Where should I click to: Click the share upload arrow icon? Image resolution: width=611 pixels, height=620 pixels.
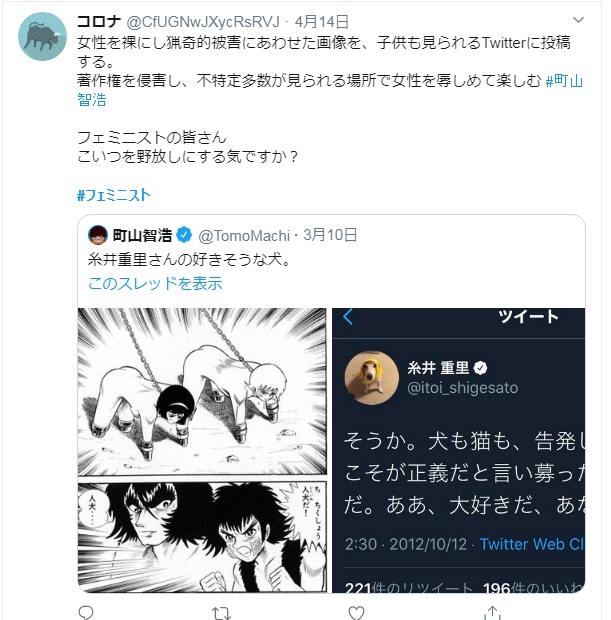pyautogui.click(x=492, y=613)
